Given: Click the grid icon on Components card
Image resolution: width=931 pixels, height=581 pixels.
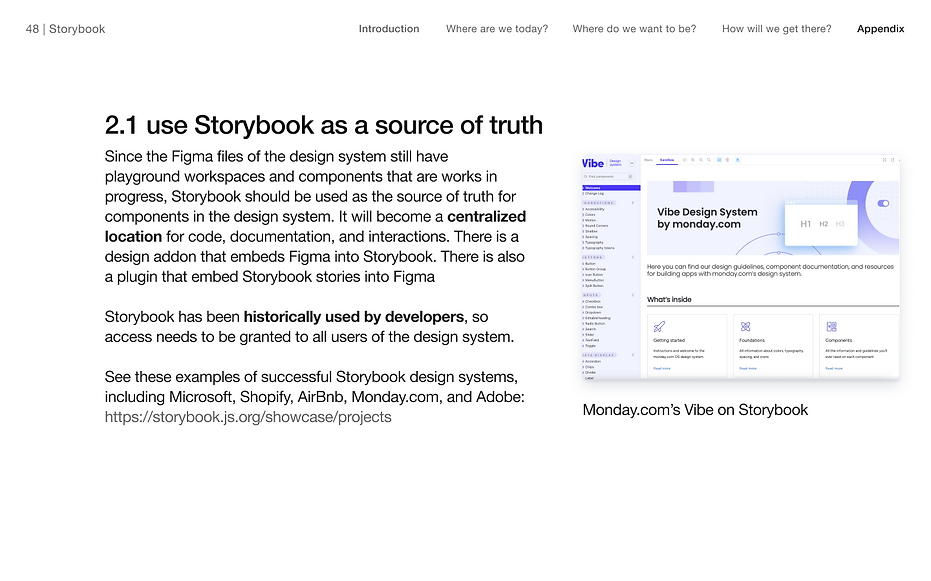Looking at the screenshot, I should pyautogui.click(x=832, y=326).
